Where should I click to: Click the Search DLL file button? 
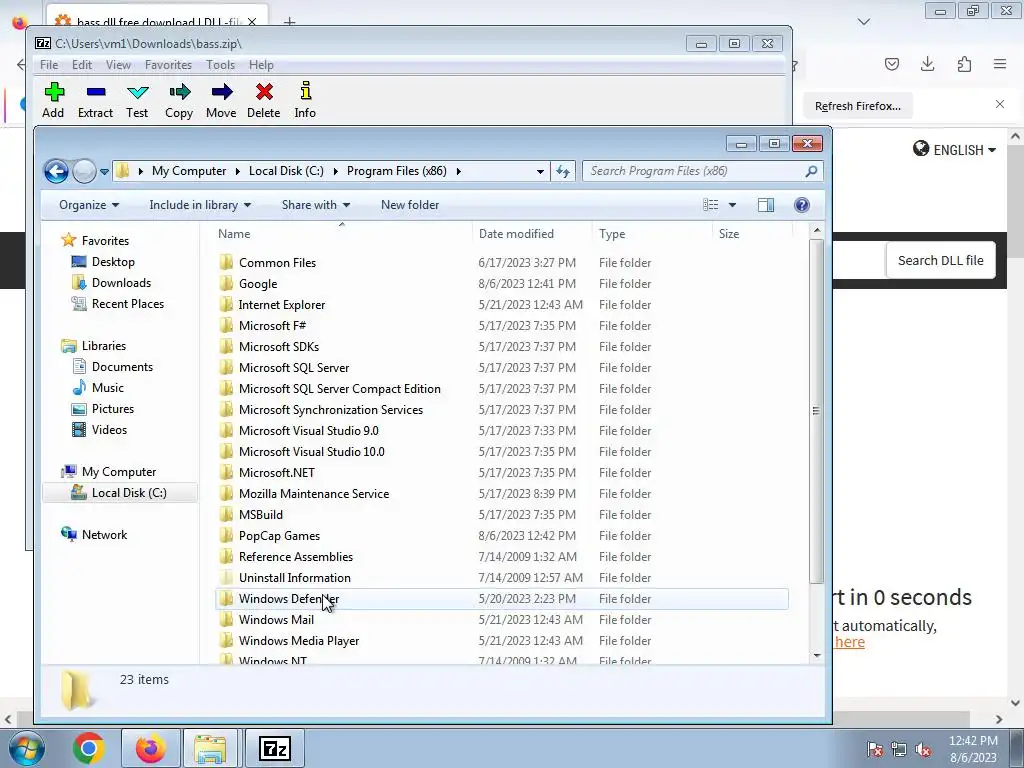point(940,261)
